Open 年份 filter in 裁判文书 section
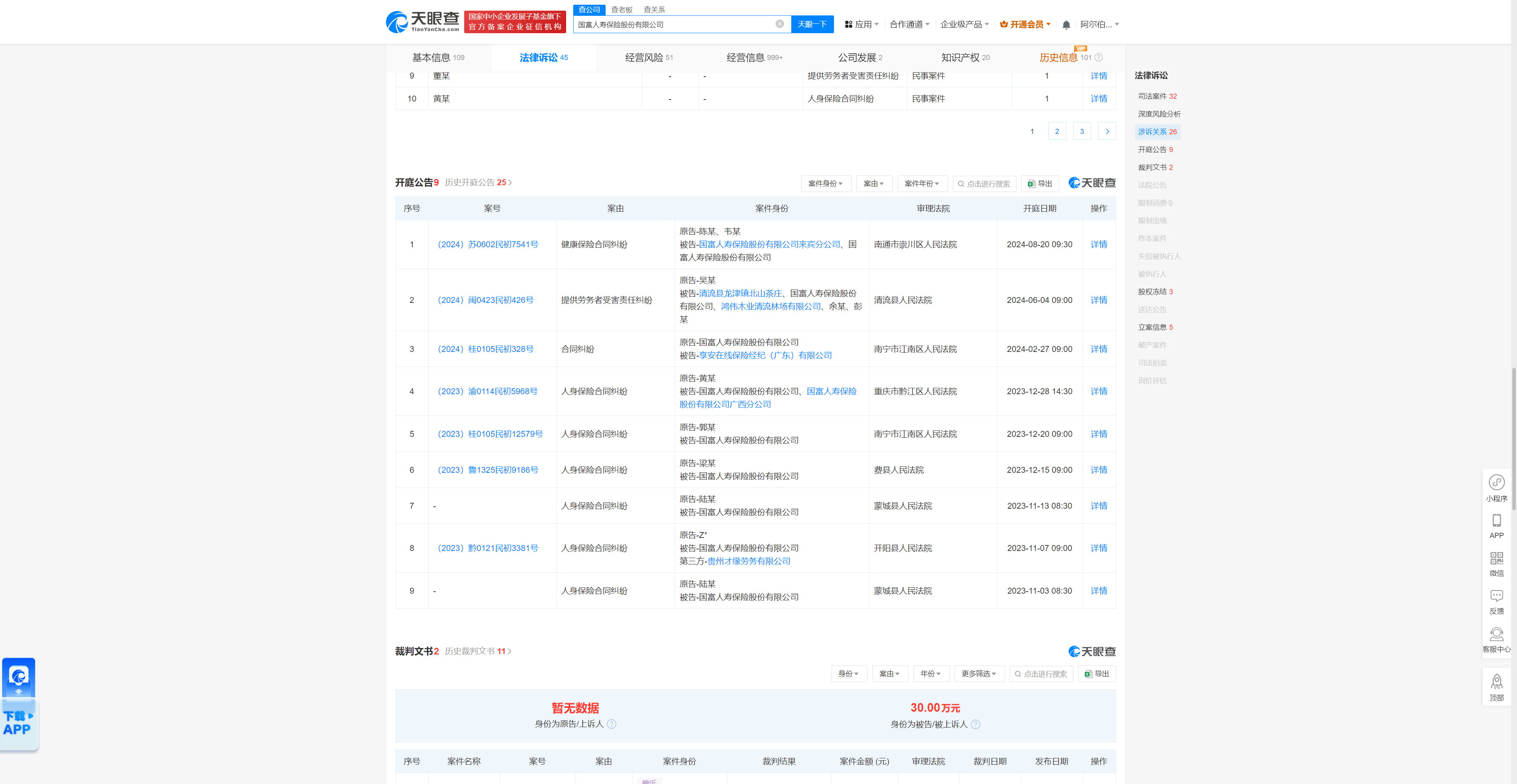The image size is (1517, 784). click(931, 673)
